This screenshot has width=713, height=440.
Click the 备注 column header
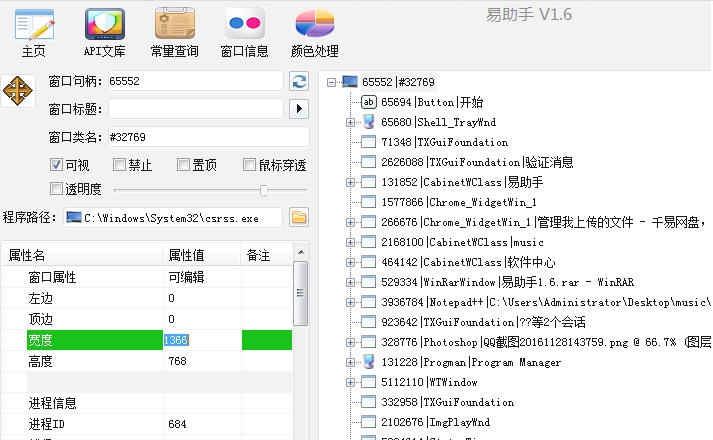266,255
